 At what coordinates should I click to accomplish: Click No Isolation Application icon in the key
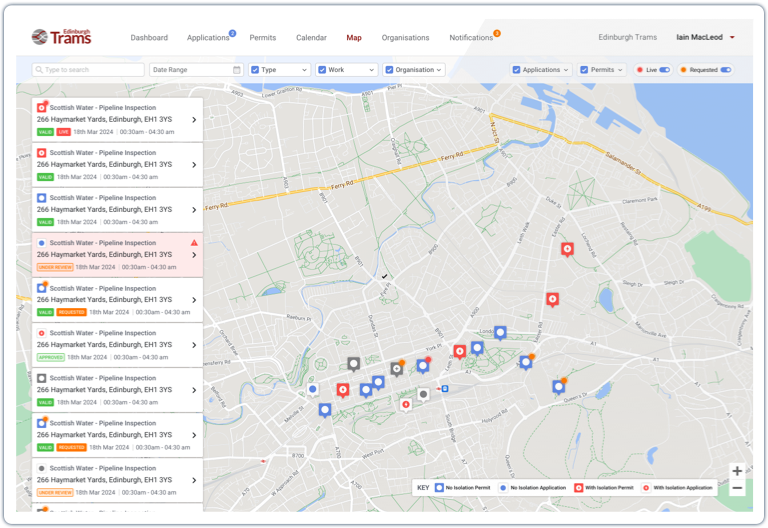point(503,488)
